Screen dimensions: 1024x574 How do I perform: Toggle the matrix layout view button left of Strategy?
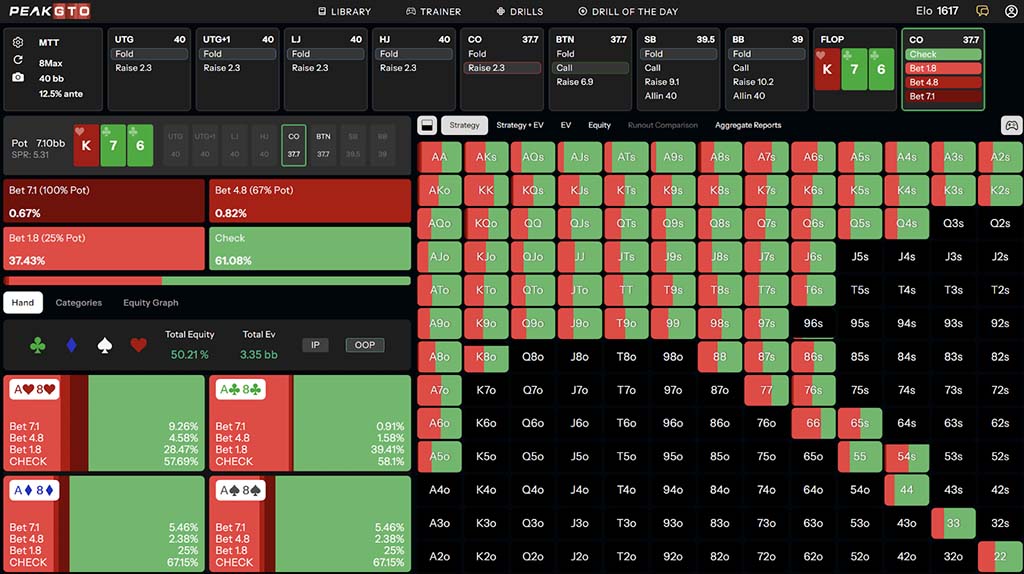point(425,126)
